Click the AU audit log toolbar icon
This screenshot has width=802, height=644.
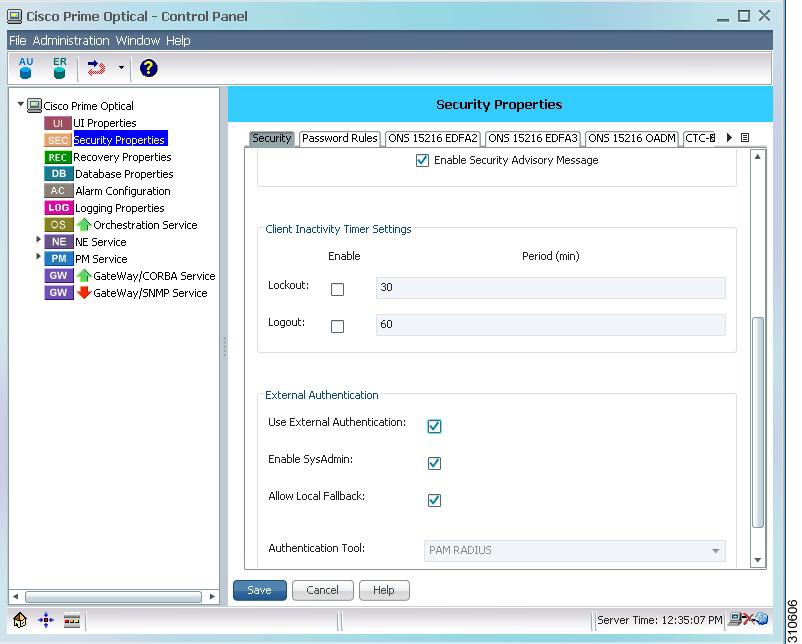[x=26, y=68]
